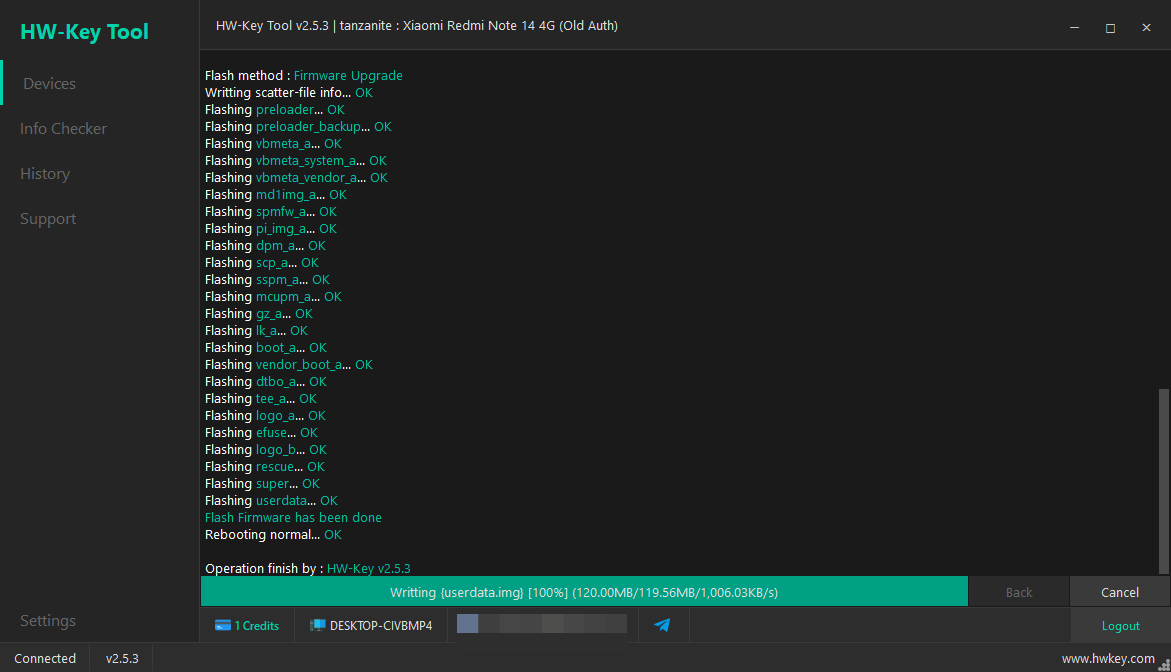Log out using the Logout button
Viewport: 1171px width, 672px height.
[1120, 626]
